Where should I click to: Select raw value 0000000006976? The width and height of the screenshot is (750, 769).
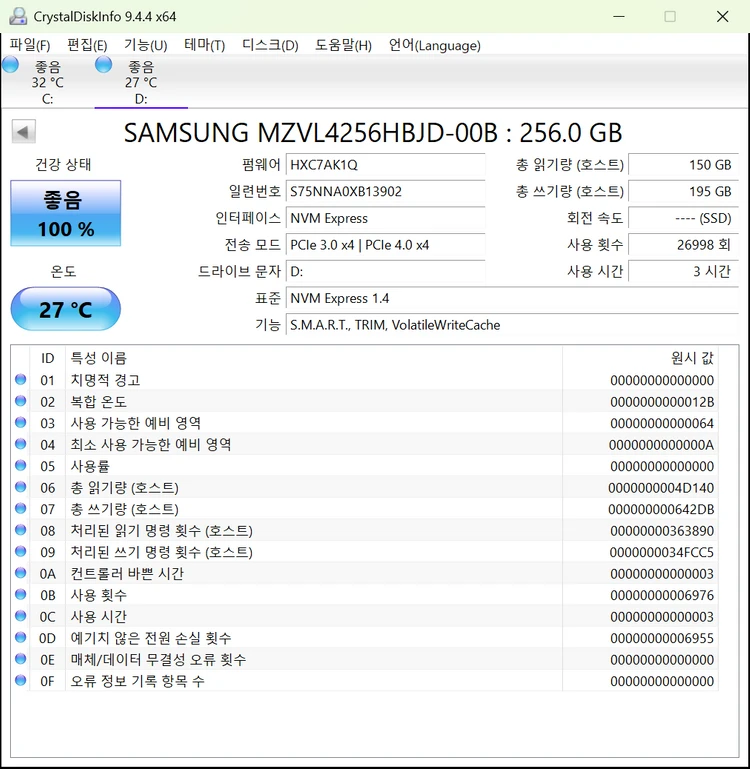click(662, 595)
